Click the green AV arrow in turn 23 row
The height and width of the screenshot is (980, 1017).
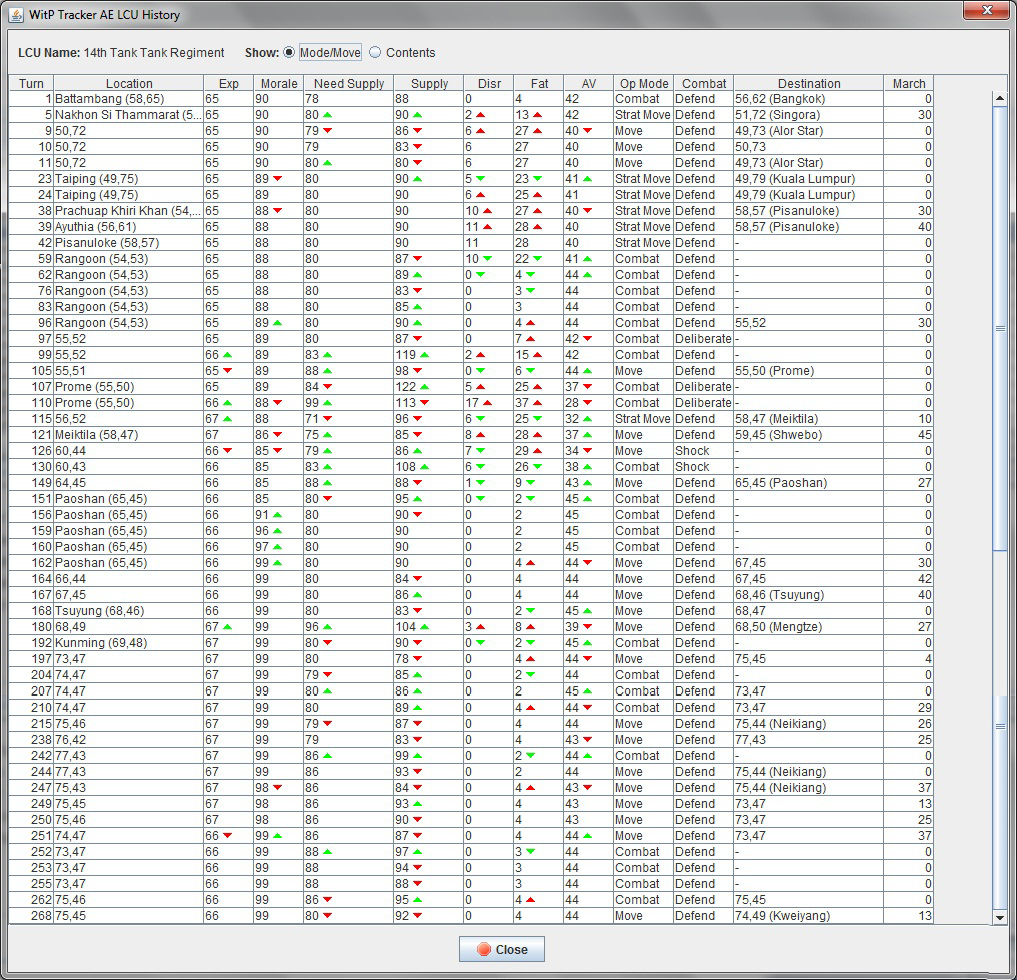tap(587, 178)
